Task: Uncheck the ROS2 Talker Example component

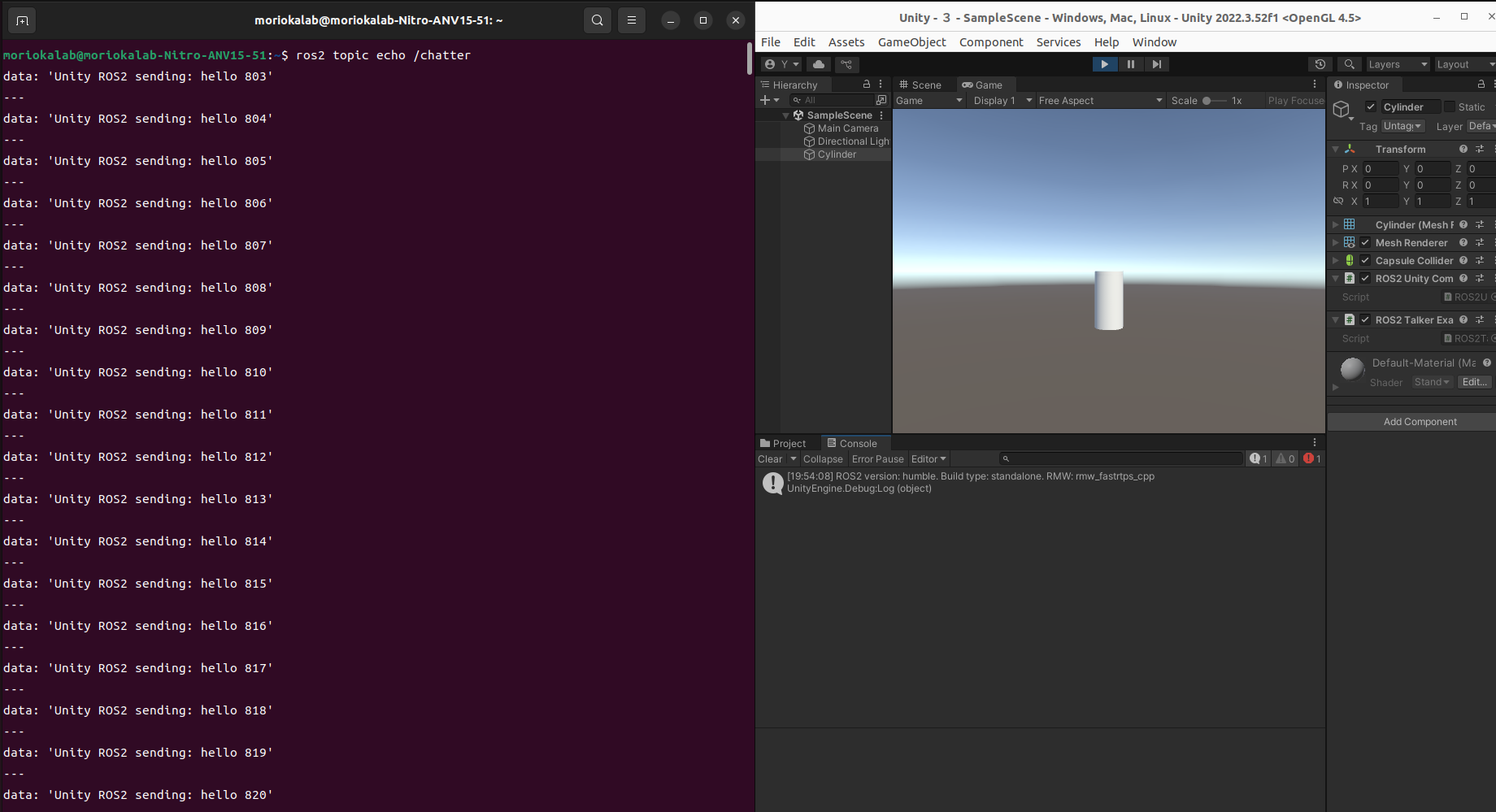Action: tap(1365, 319)
